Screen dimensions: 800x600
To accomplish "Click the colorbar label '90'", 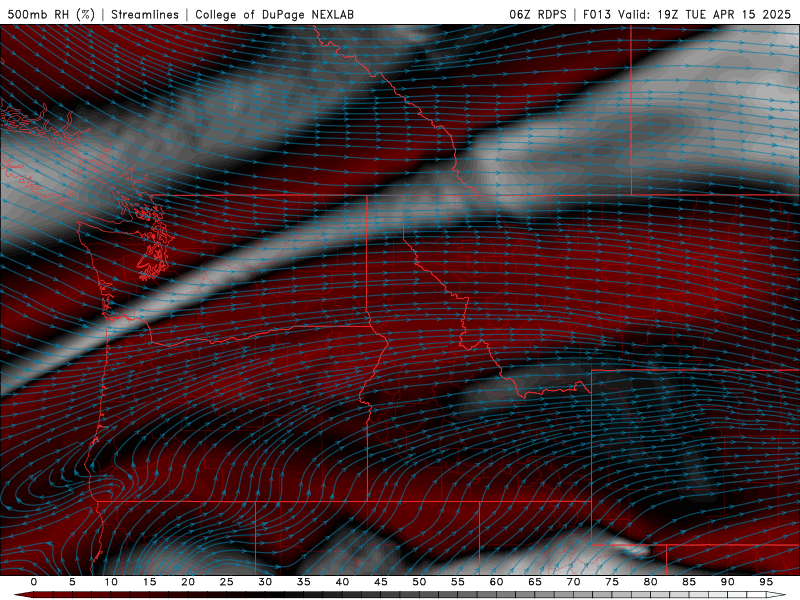I will coord(728,582).
